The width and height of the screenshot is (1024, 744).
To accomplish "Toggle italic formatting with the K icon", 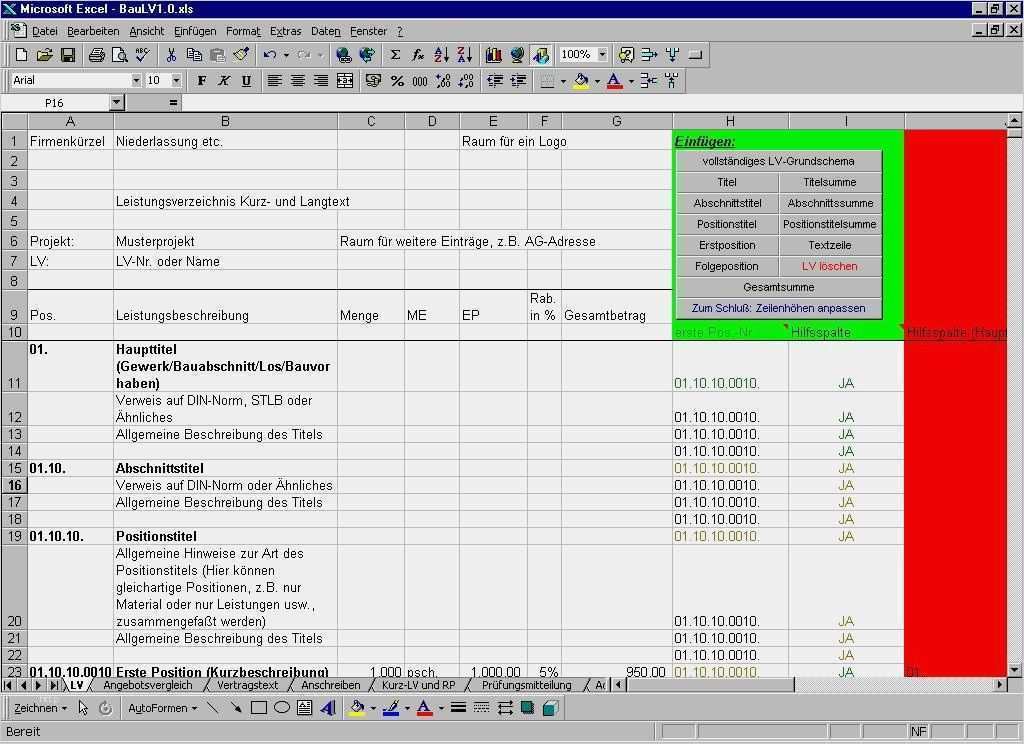I will [225, 81].
